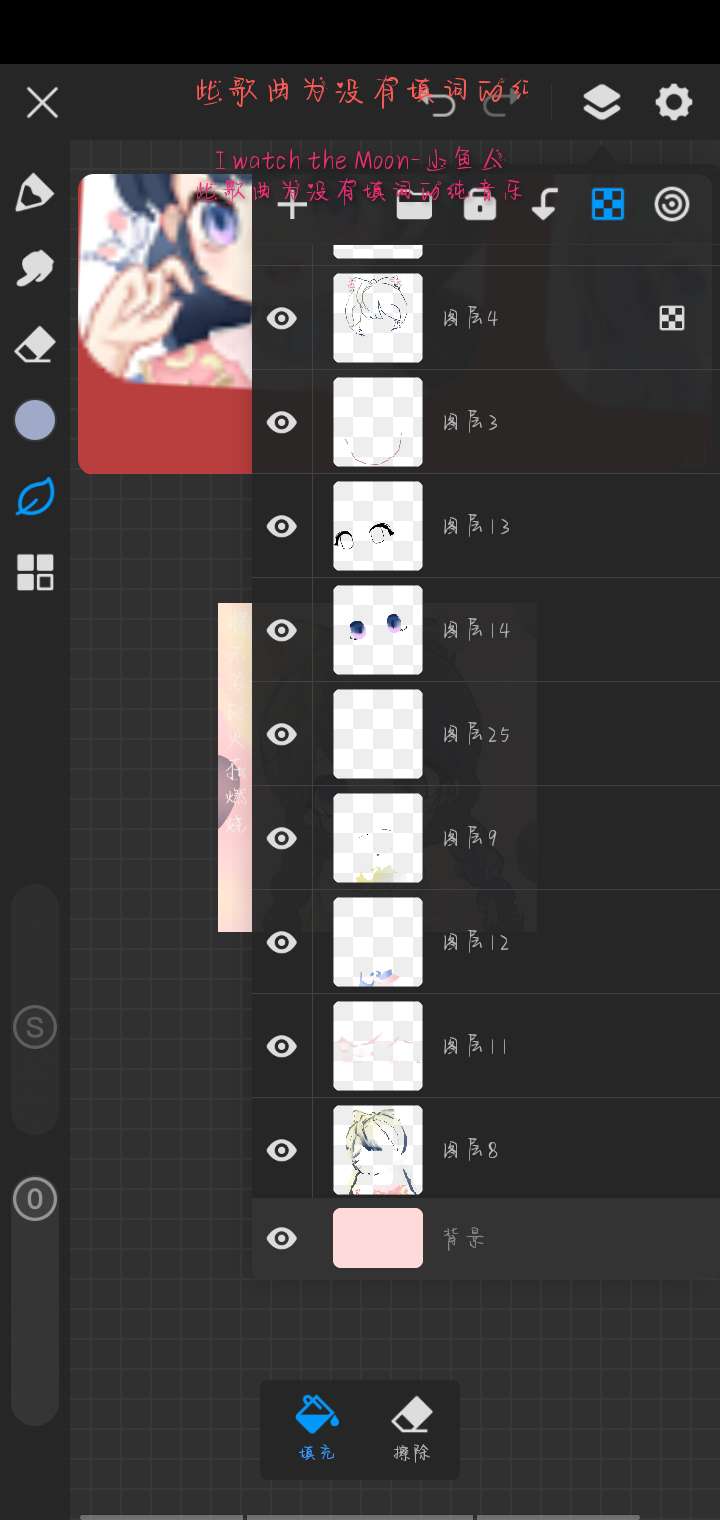Screen dimensions: 720x1520
Task: Select the smudge finger tool
Action: click(34, 268)
